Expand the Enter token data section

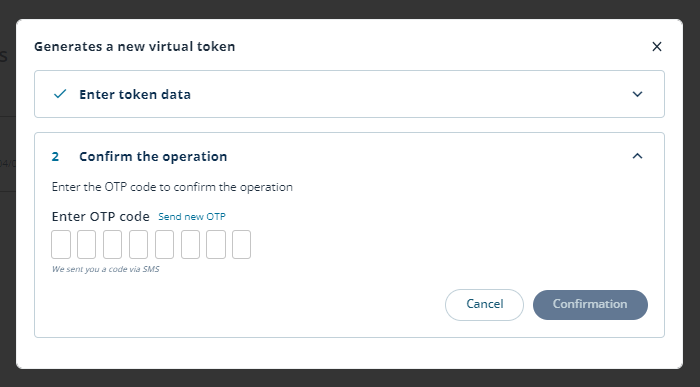[x=638, y=94]
